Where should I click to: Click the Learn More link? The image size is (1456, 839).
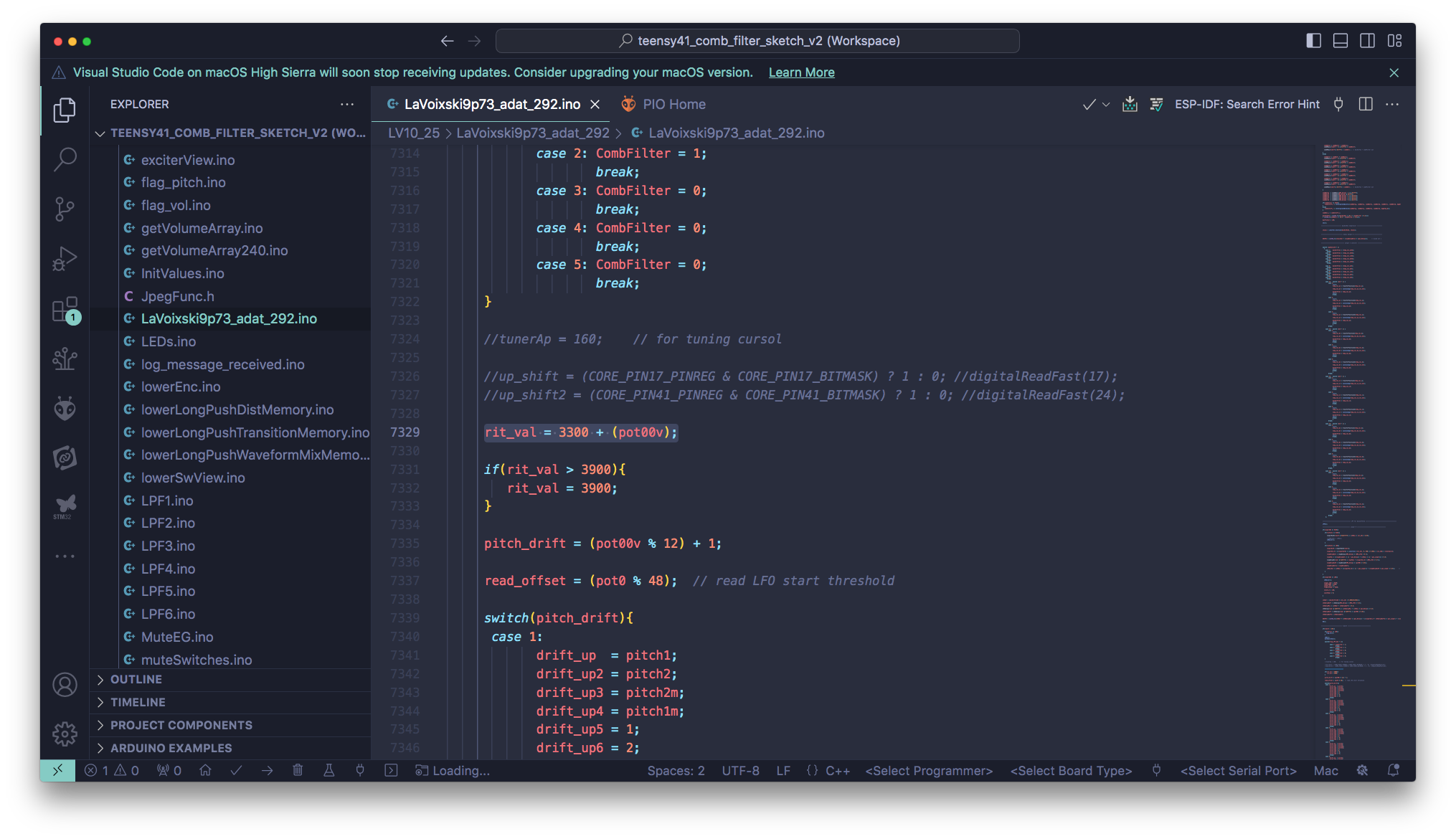(x=801, y=72)
